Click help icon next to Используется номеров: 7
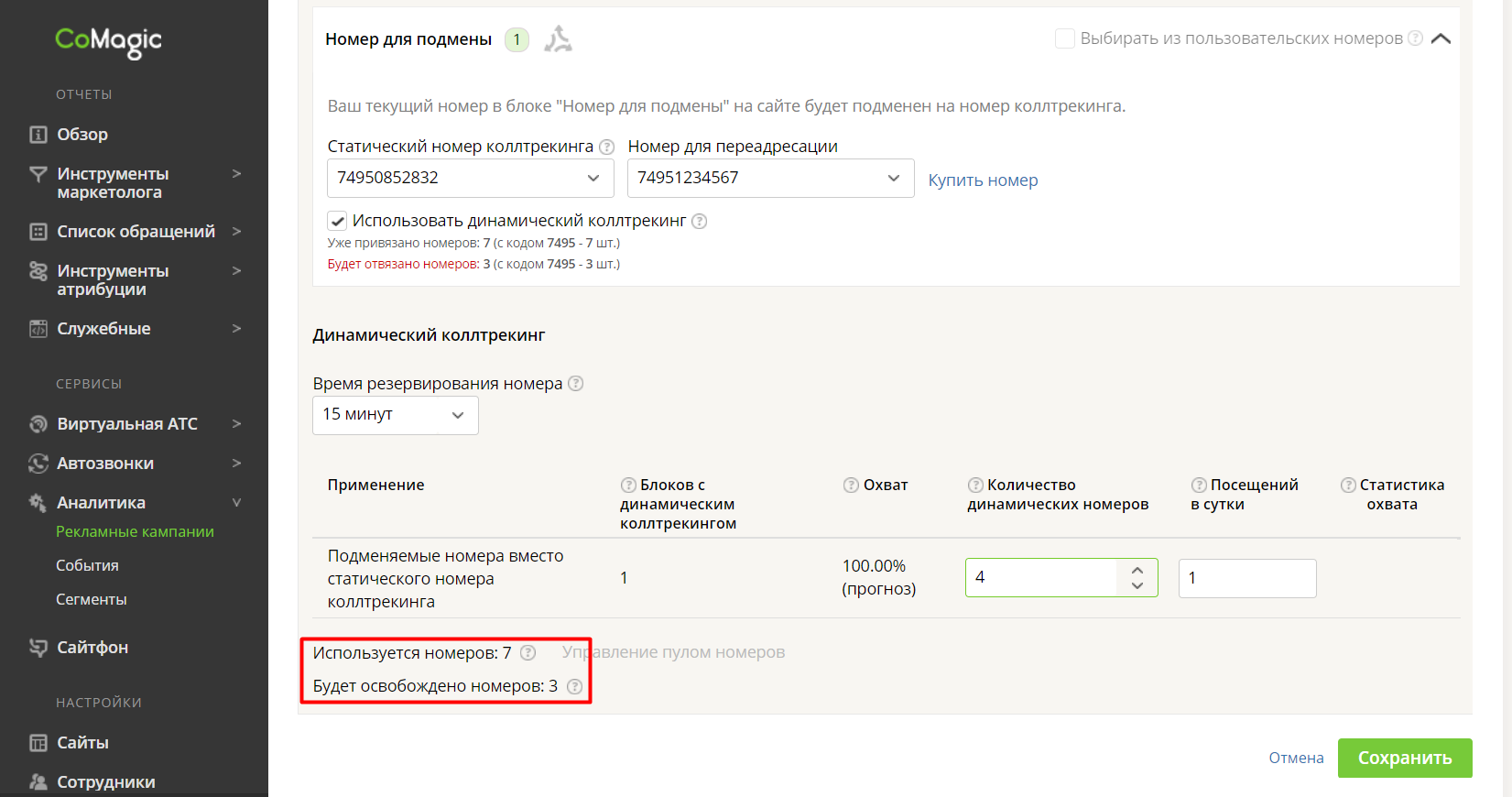Screen dimensions: 1512x797 pos(528,653)
